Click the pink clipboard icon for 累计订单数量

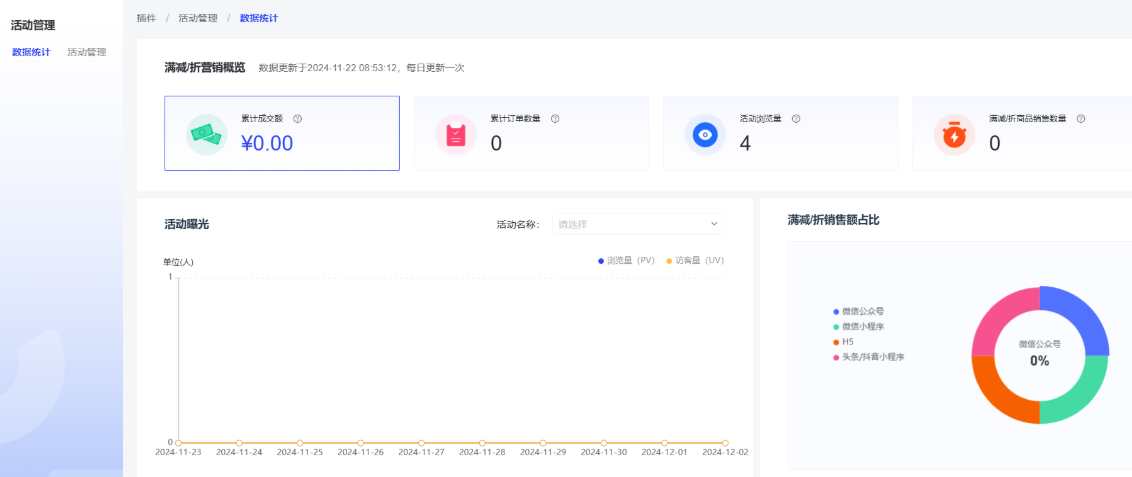click(x=456, y=134)
